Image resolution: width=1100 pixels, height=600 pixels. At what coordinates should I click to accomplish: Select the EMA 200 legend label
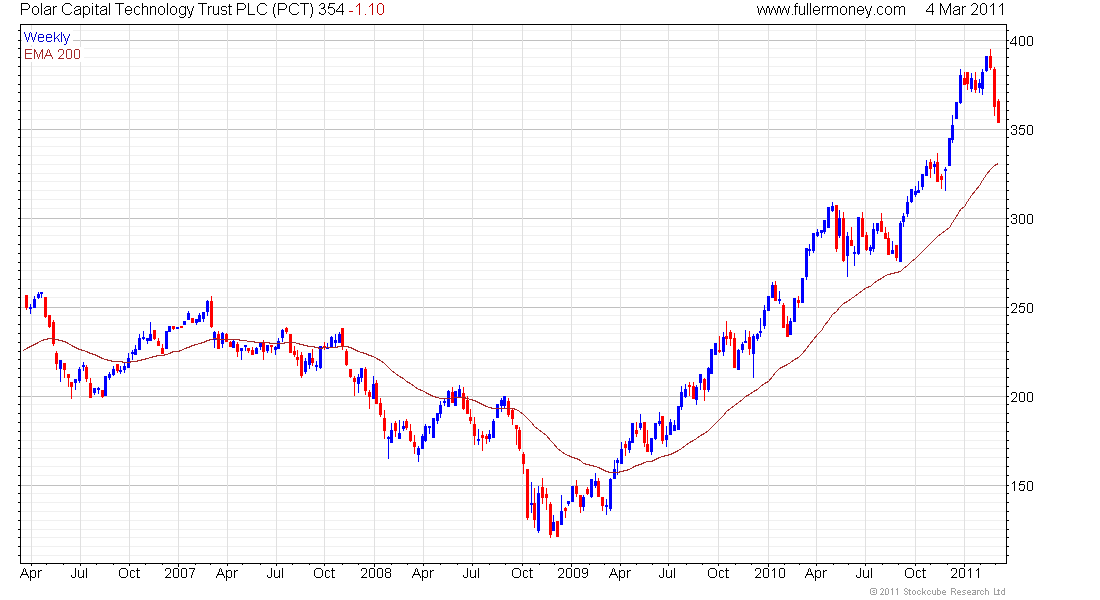click(52, 54)
